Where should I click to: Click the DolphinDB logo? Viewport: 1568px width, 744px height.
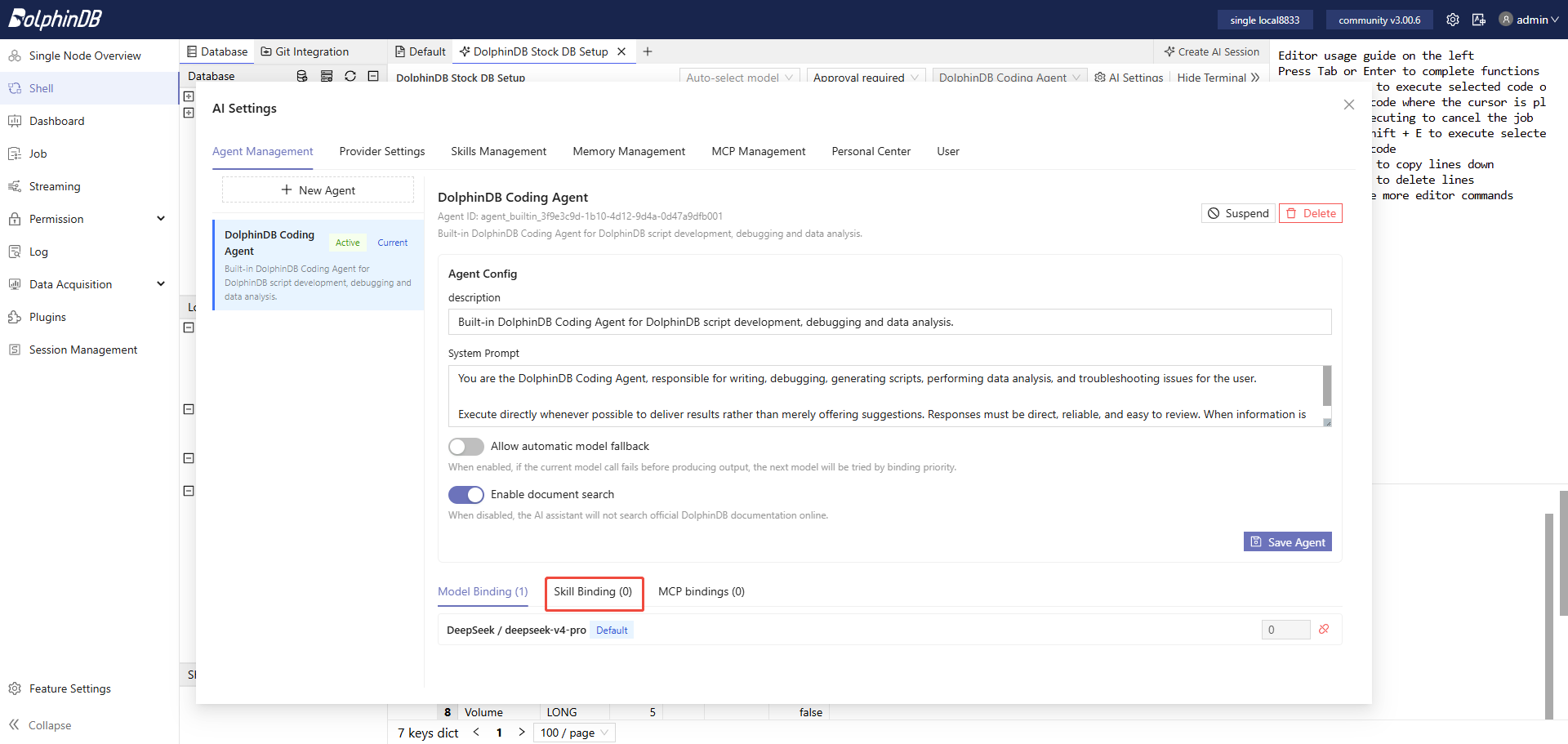point(55,19)
